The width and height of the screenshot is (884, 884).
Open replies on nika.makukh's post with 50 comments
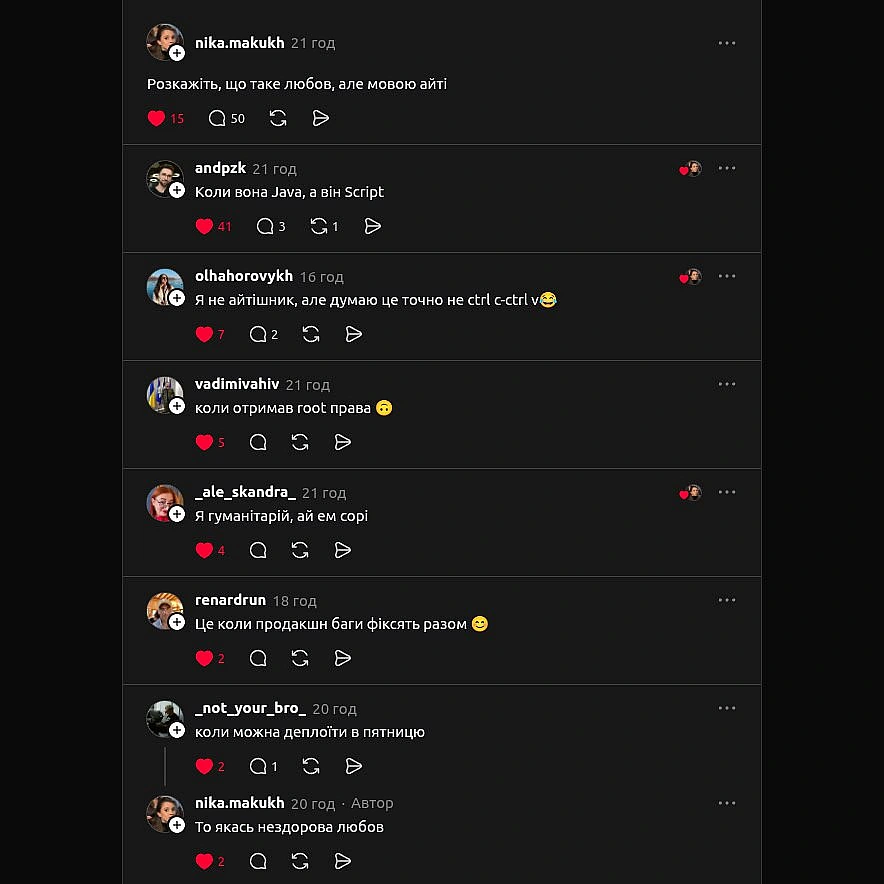[218, 118]
